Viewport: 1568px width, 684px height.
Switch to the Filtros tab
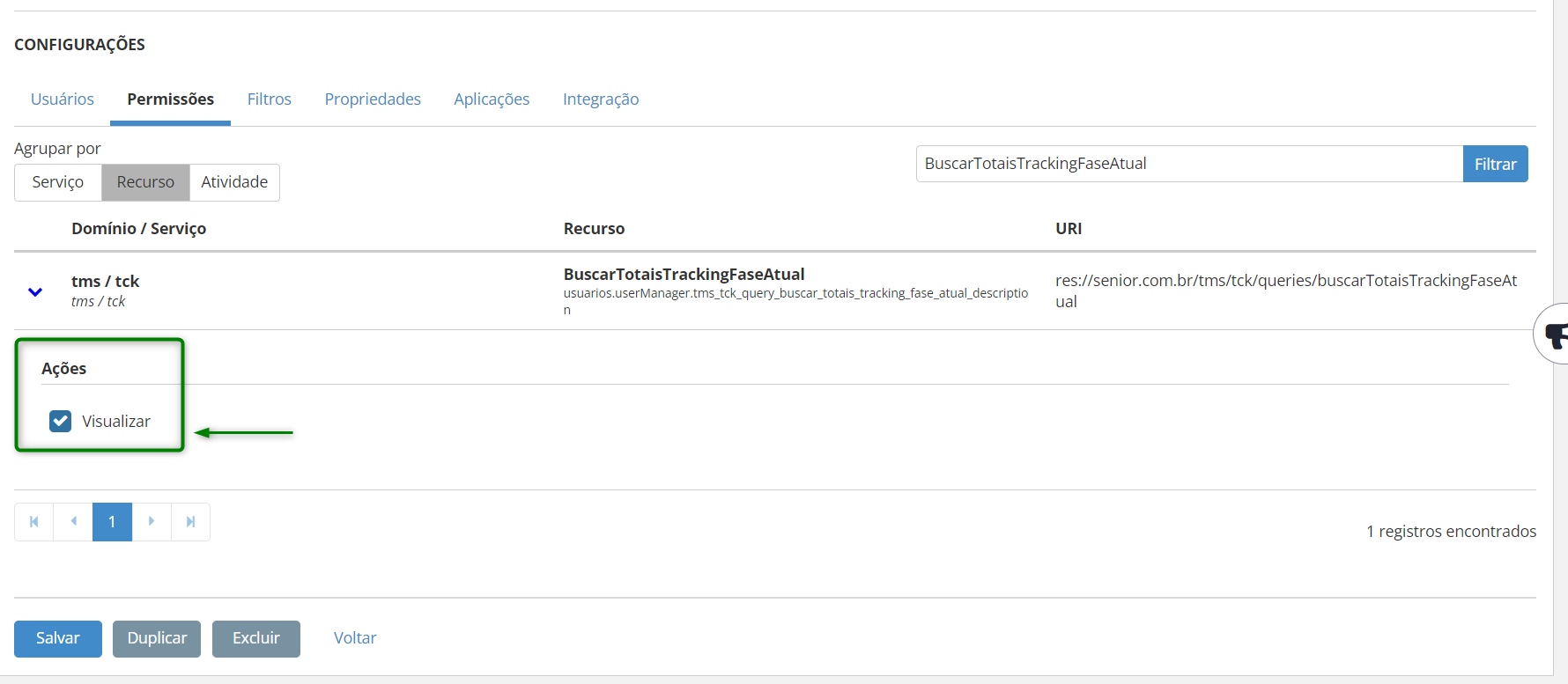[x=270, y=99]
